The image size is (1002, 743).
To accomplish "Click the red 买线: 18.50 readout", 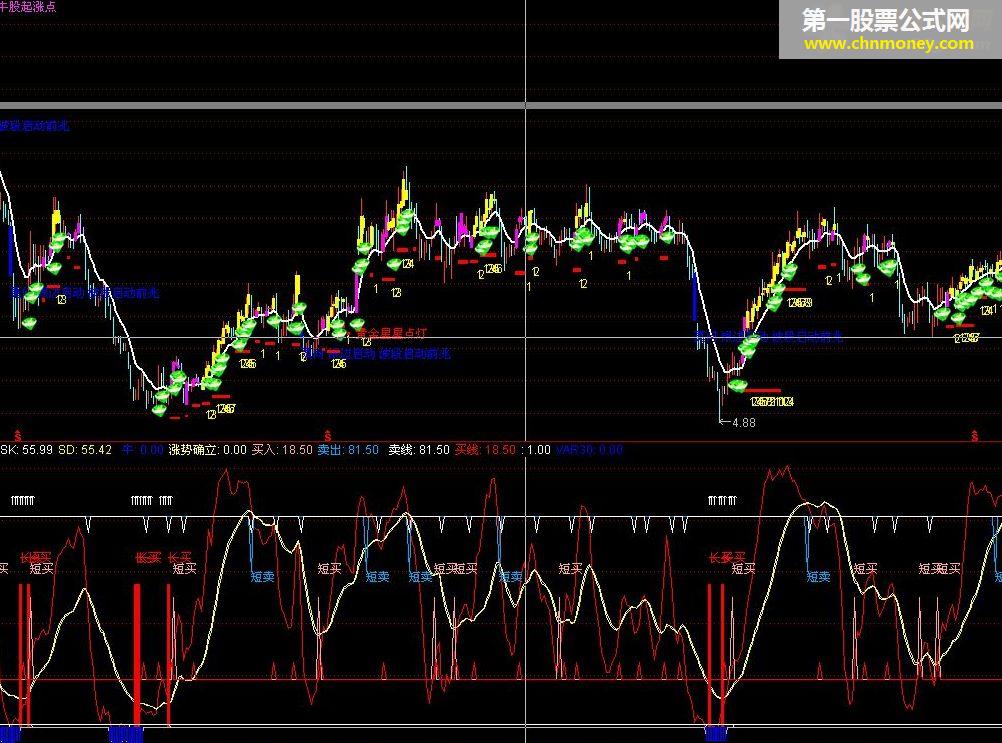I will pyautogui.click(x=485, y=450).
